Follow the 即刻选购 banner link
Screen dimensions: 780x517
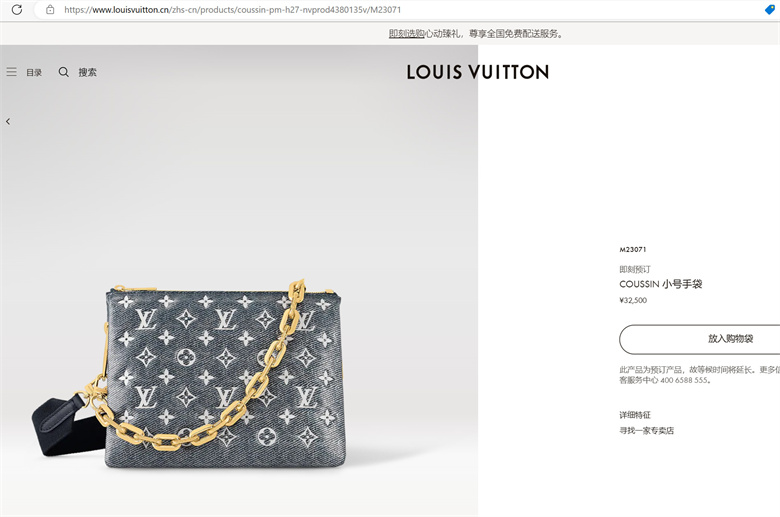pyautogui.click(x=406, y=34)
